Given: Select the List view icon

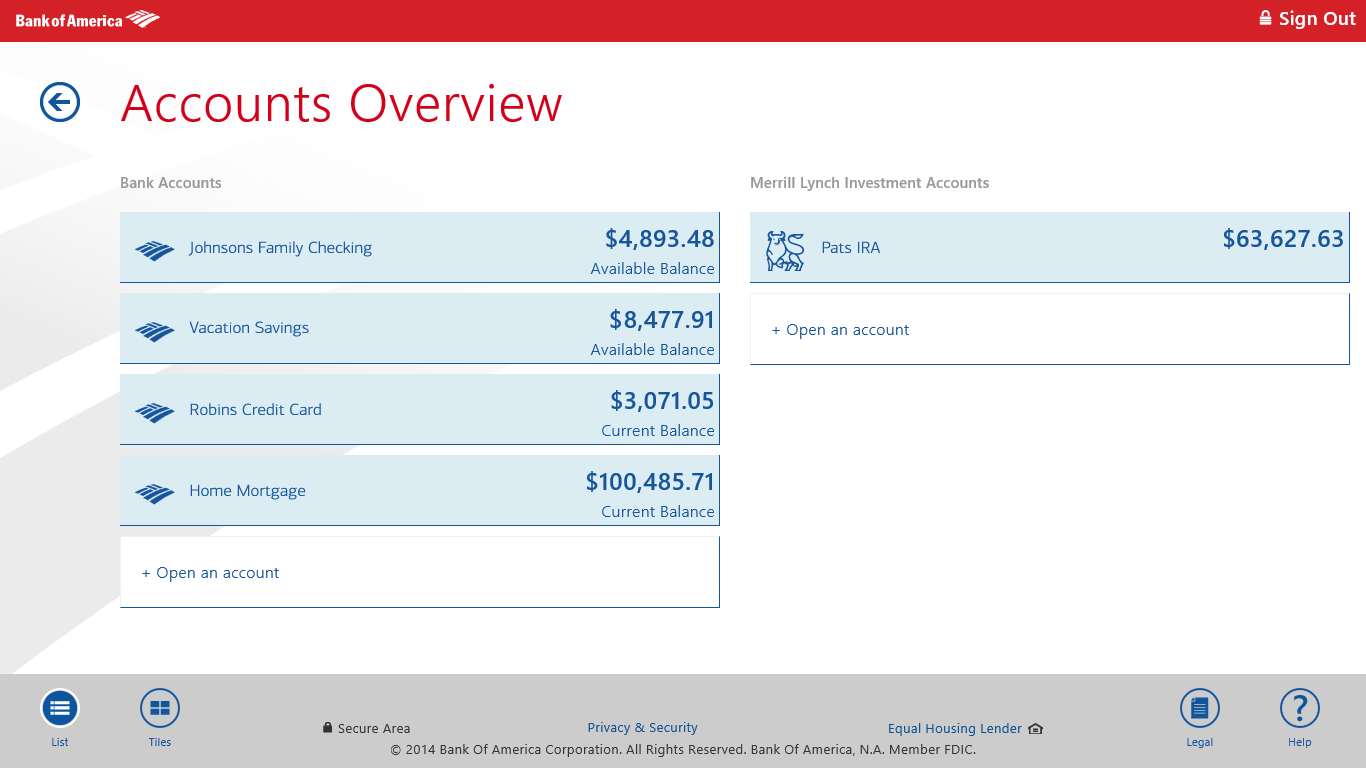Looking at the screenshot, I should 59,707.
